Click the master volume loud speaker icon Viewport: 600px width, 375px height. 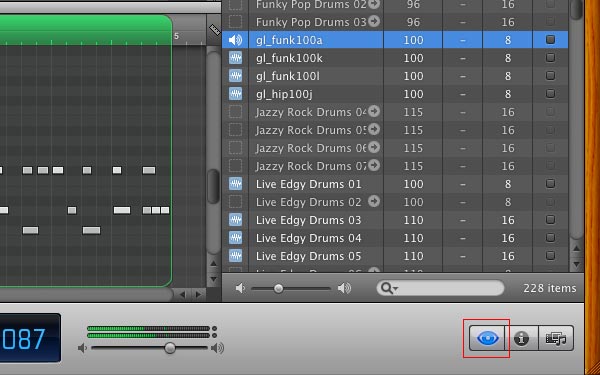pyautogui.click(x=217, y=348)
